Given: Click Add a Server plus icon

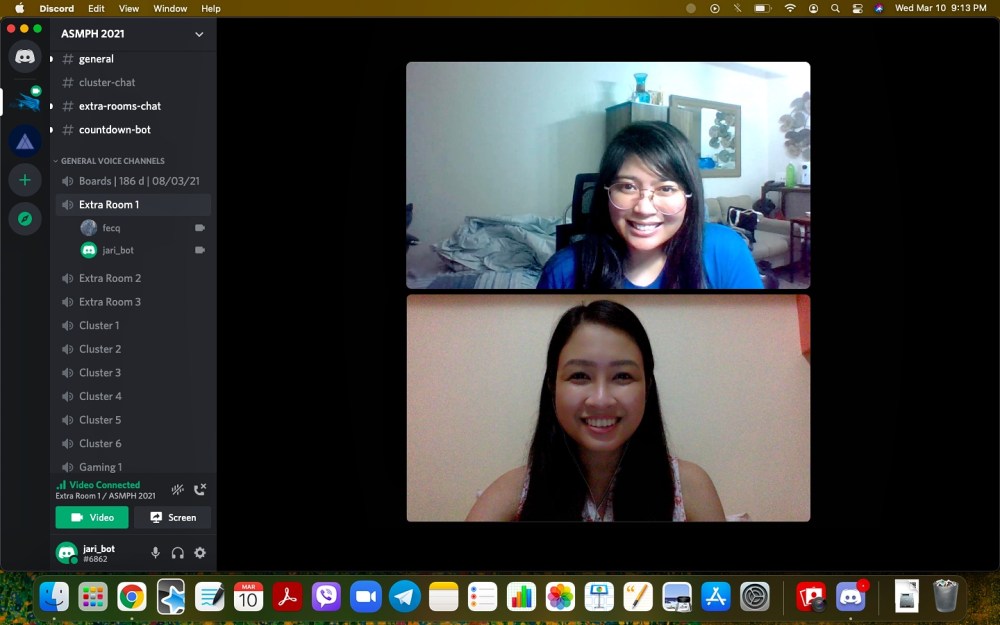Looking at the screenshot, I should coord(25,180).
